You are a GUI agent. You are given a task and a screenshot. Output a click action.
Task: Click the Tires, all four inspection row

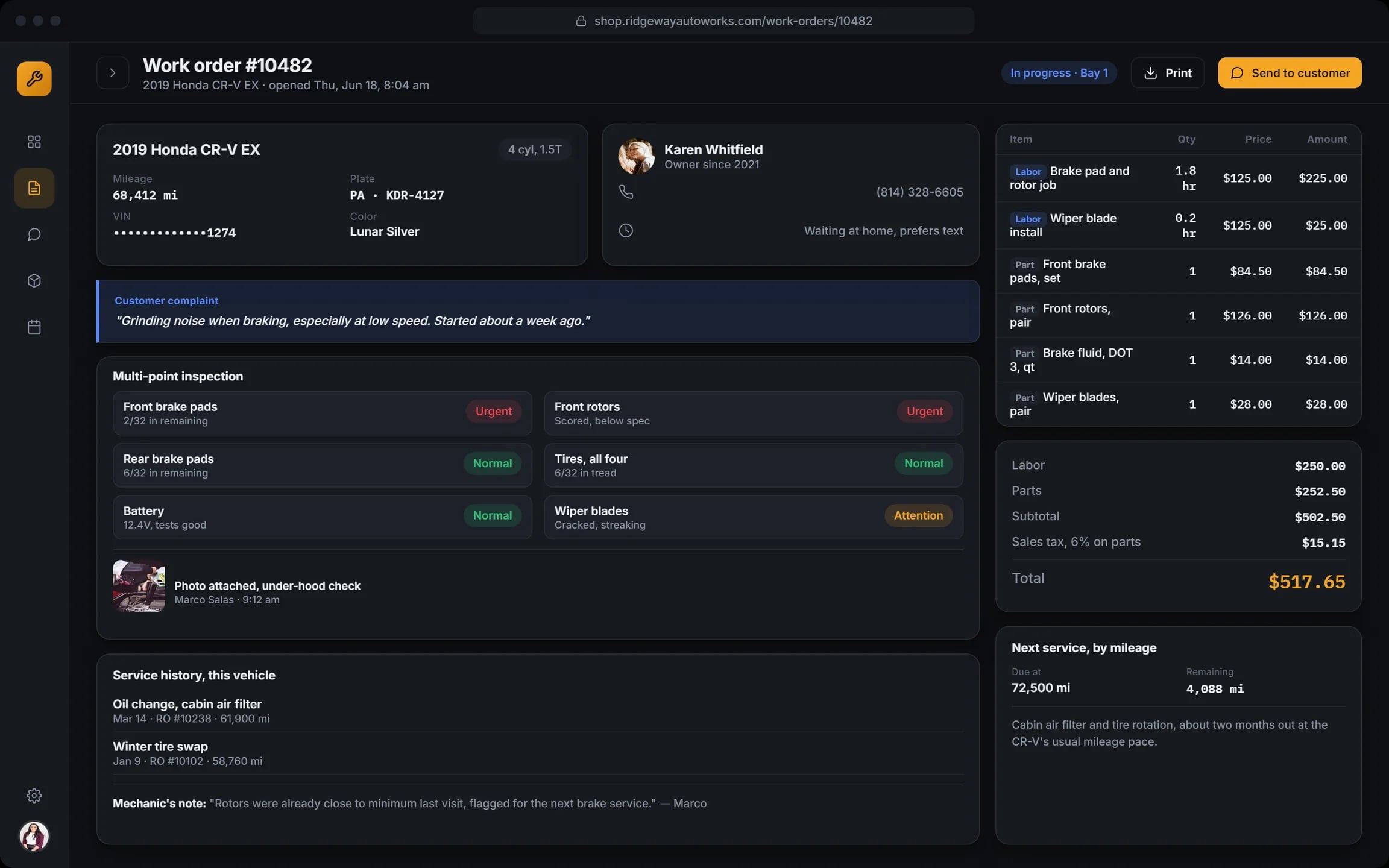(754, 465)
